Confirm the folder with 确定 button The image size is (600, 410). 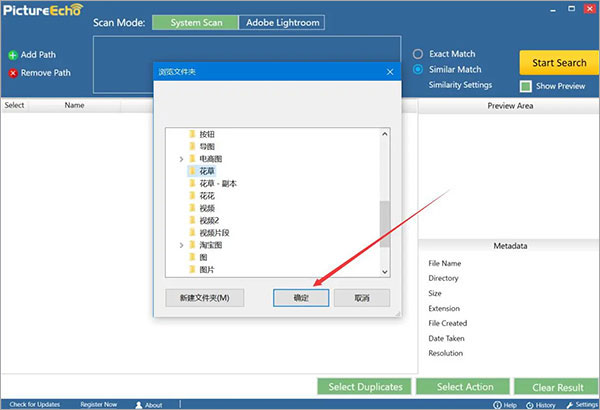[301, 298]
